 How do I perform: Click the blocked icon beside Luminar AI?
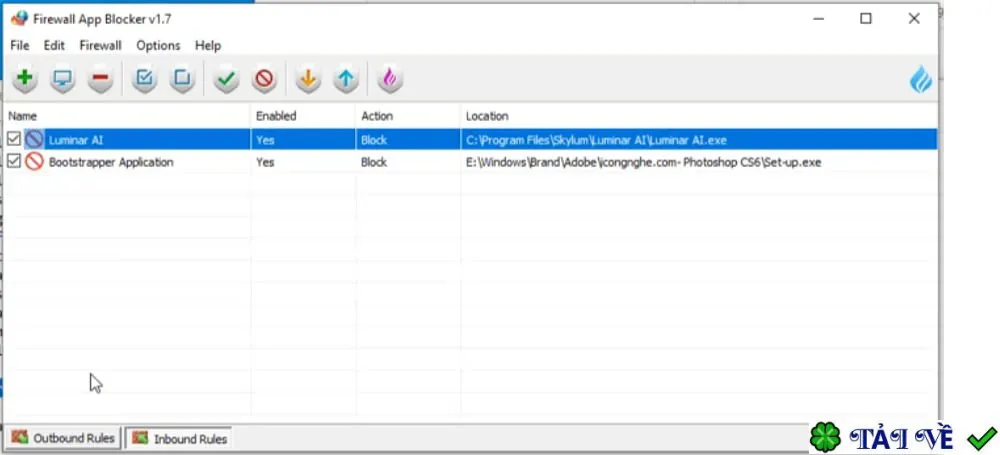pos(34,140)
